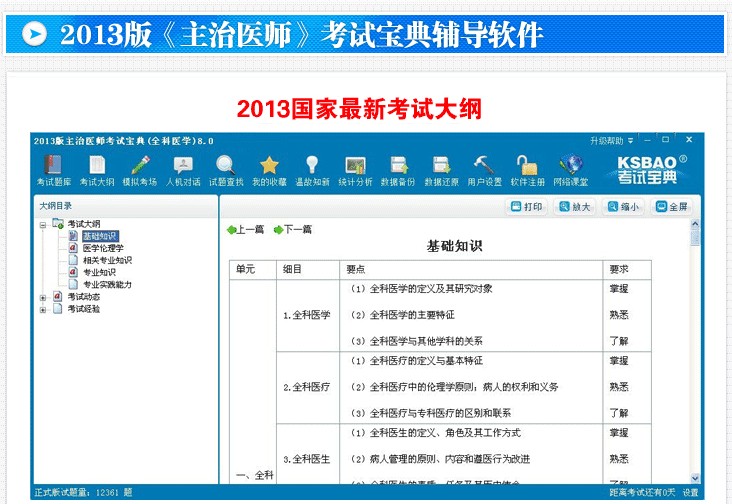Go to 下一篇 next article
732x504 pixels.
coord(293,229)
